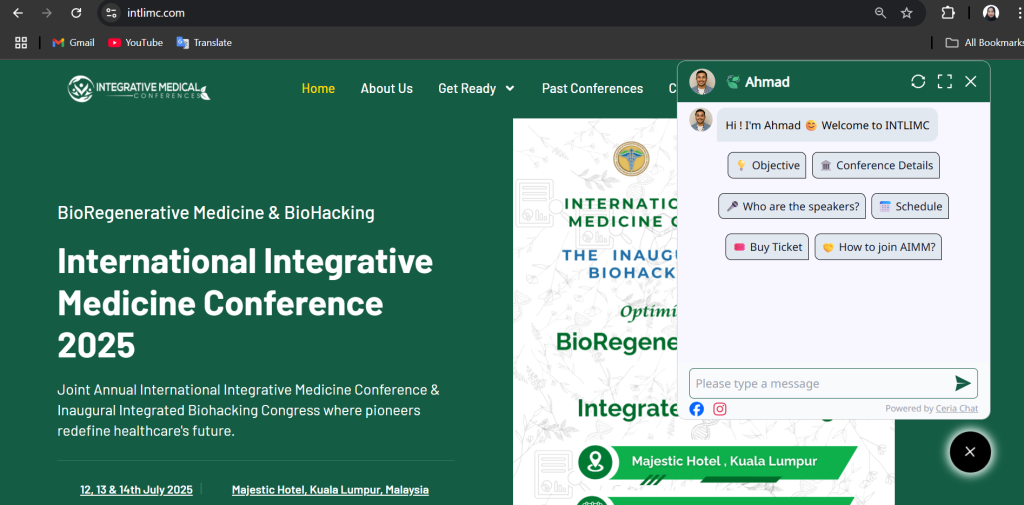
Task: Click the browser reload icon
Action: [x=76, y=13]
